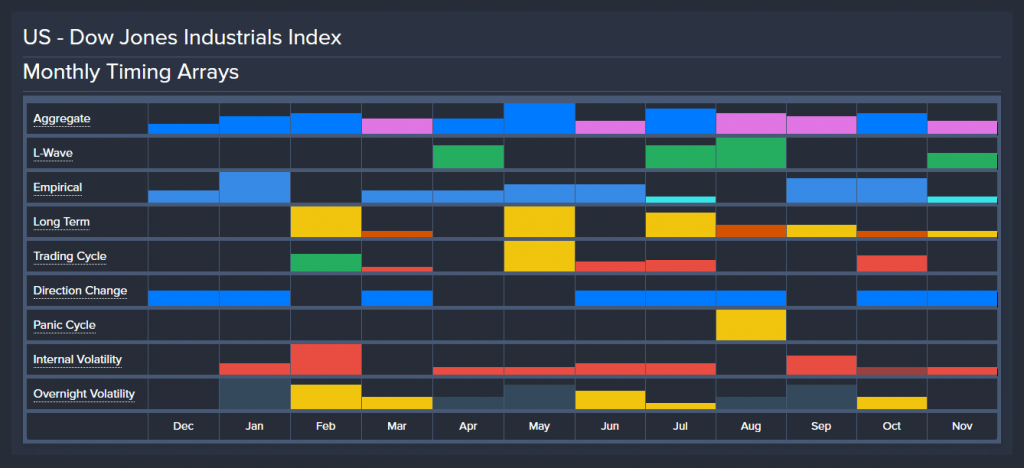
Task: Click the Monthly Timing Arrays heading
Action: 131,72
